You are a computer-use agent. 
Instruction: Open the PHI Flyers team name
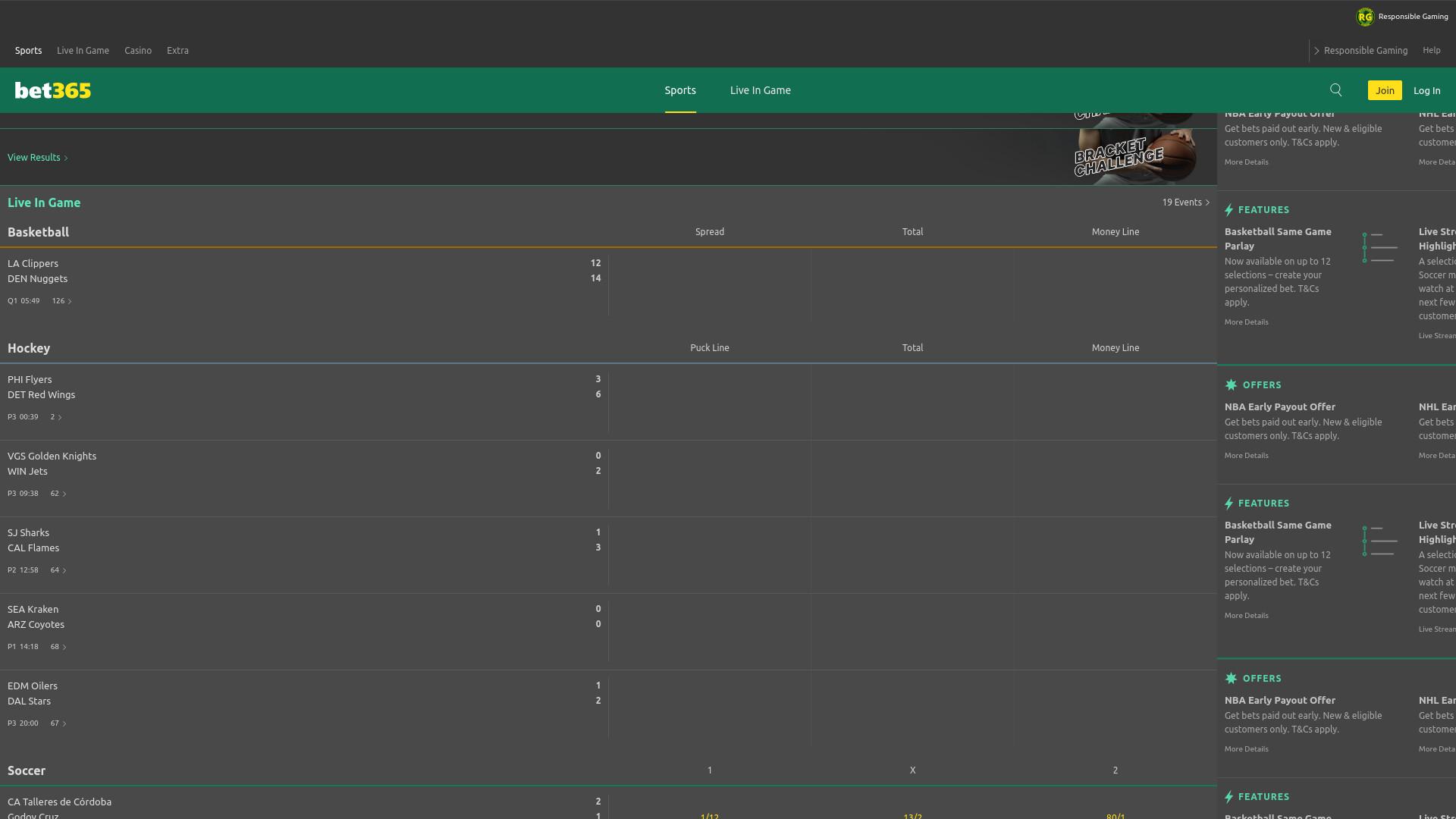click(x=30, y=379)
